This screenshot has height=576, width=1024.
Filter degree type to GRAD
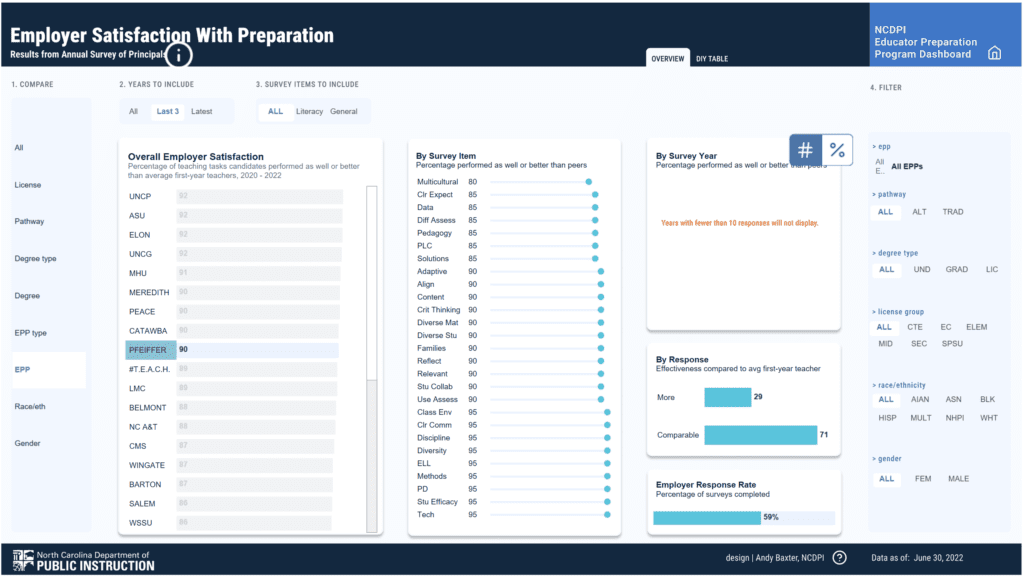[957, 269]
